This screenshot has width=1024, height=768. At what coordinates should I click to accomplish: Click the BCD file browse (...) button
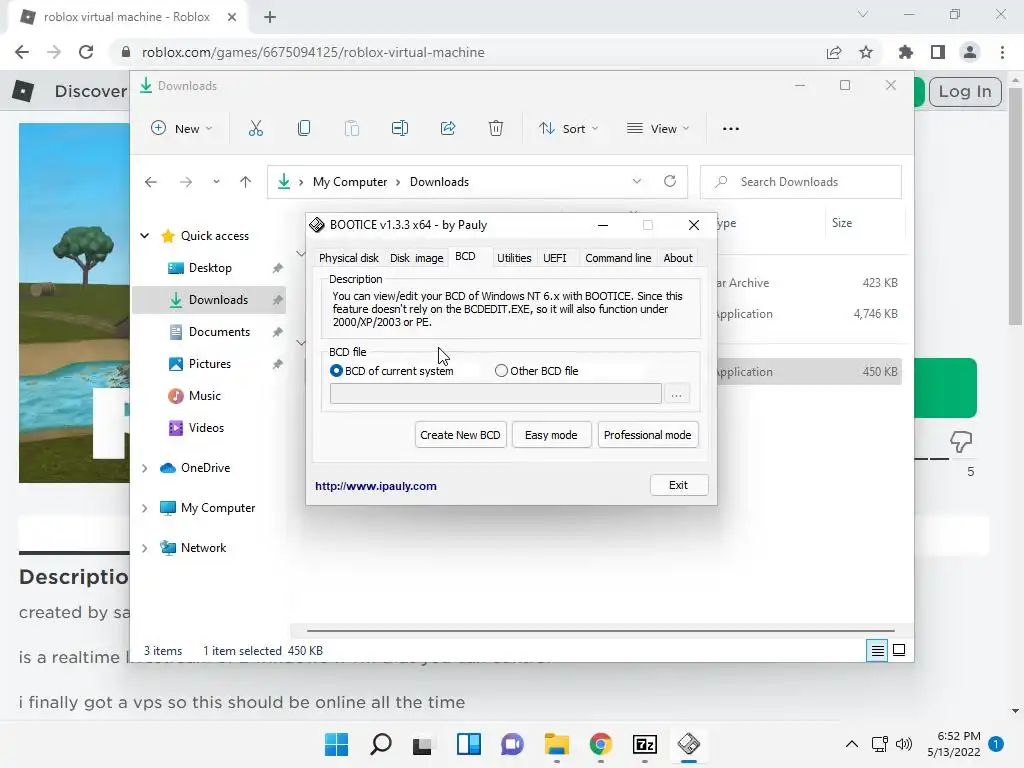point(677,394)
